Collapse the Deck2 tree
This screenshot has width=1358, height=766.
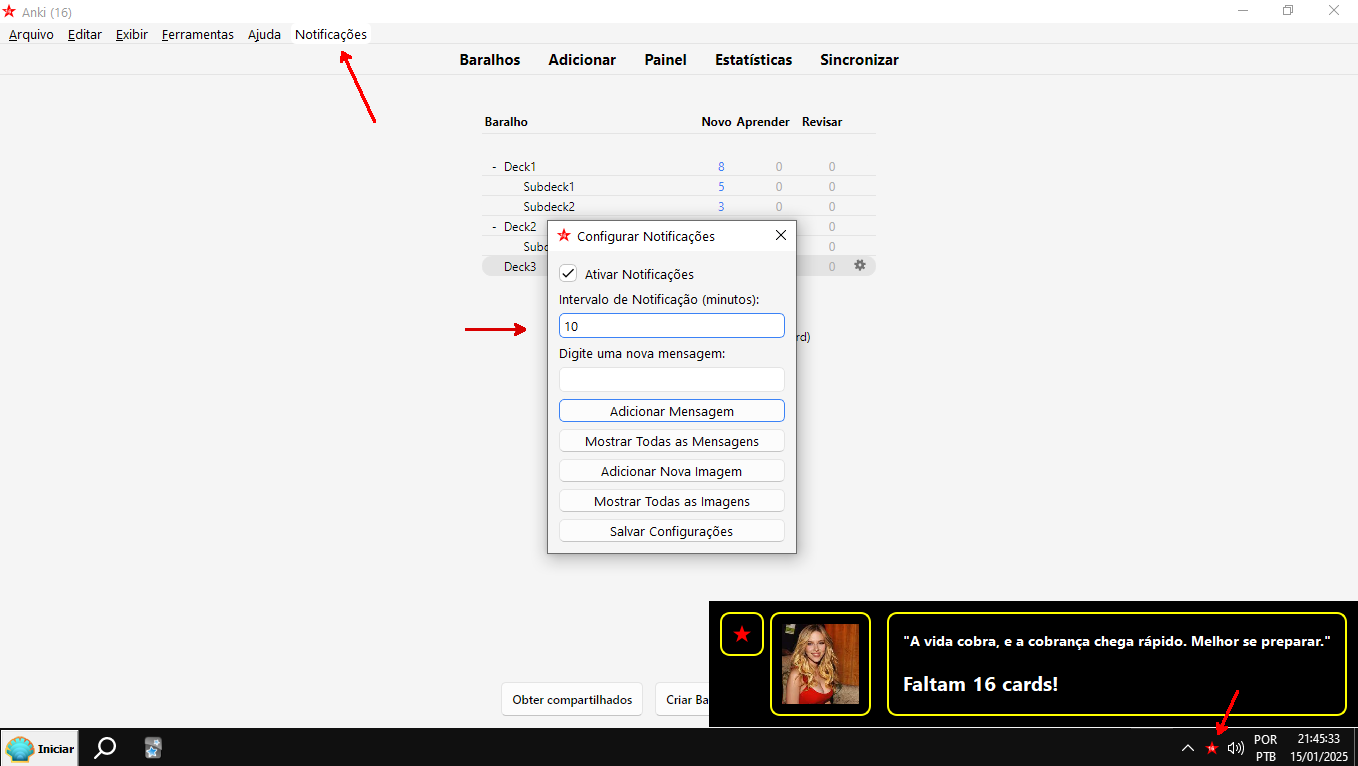coord(494,227)
